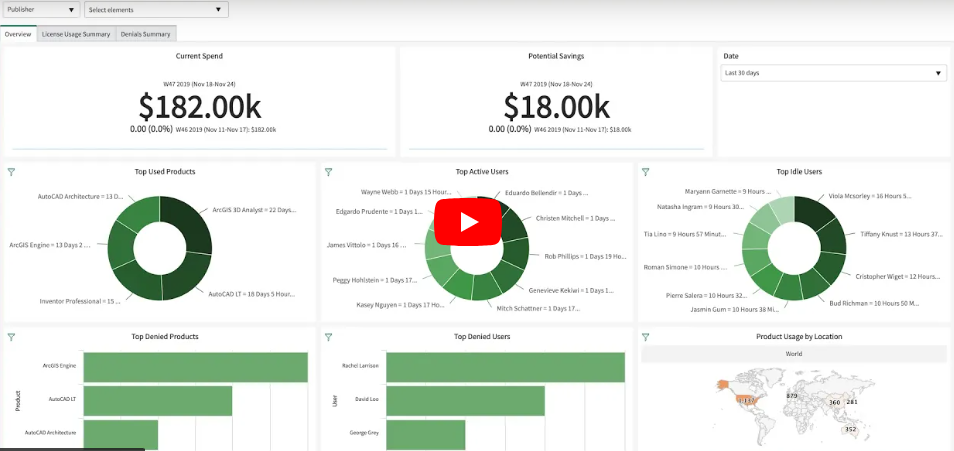Screen dimensions: 954x451
Task: Click the James Vittolo active user label
Action: [x=366, y=245]
